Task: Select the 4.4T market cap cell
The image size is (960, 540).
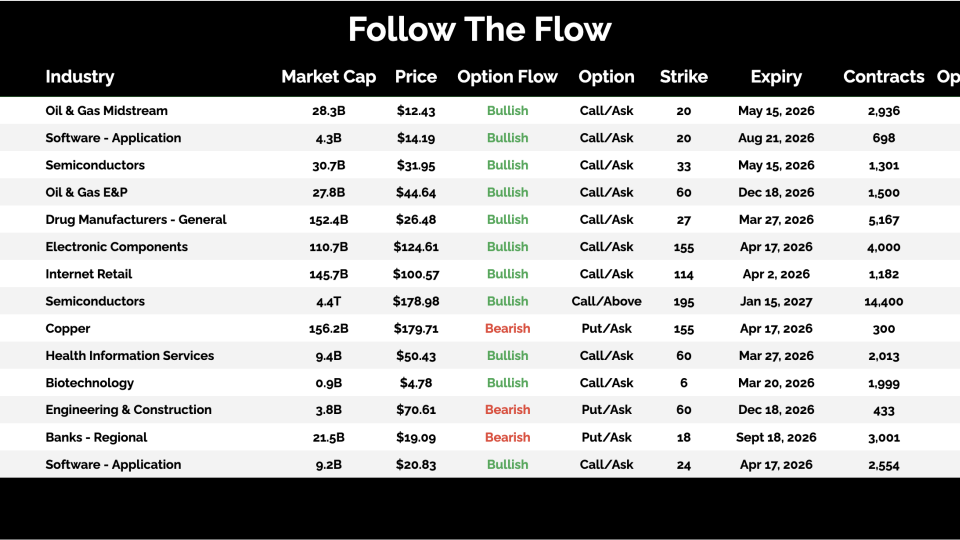Action: coord(328,301)
